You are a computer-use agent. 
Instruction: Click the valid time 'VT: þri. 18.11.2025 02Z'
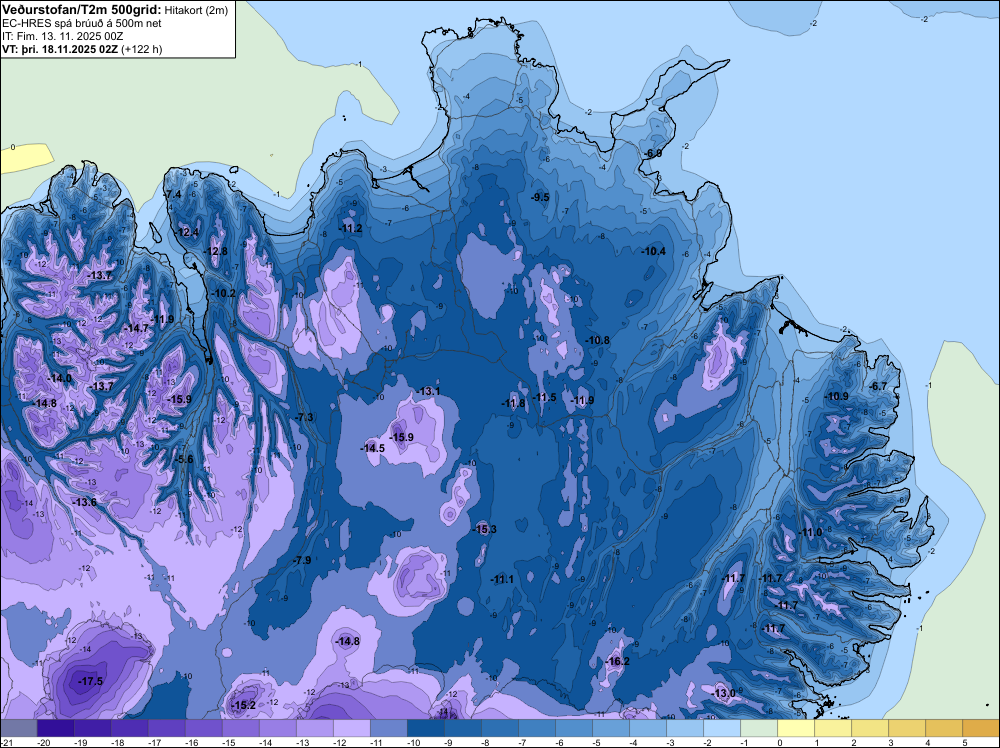click(60, 49)
